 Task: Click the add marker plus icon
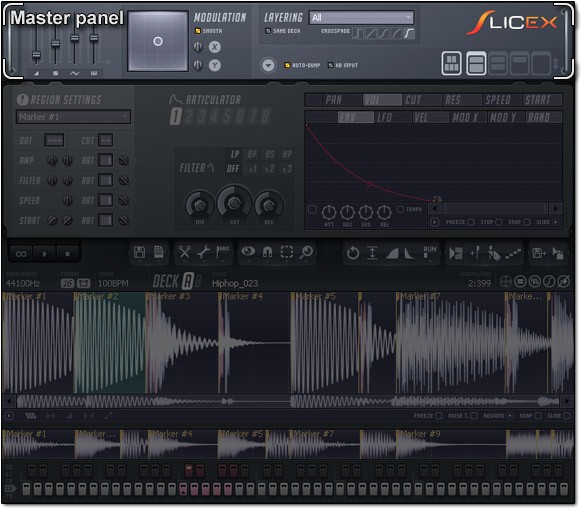[475, 253]
